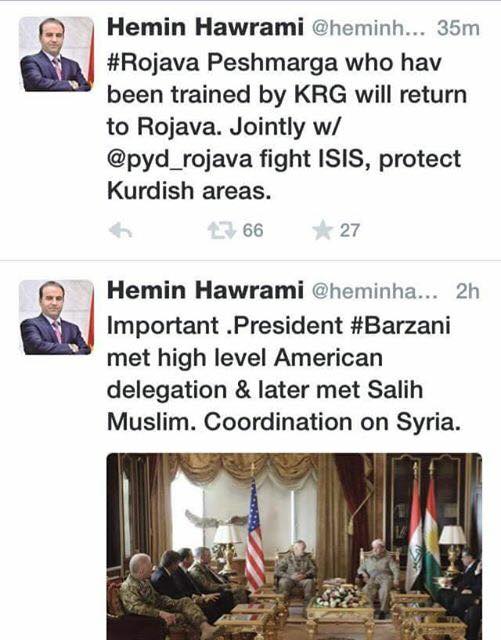Select Hemin Hawrami name on second tweet
Image resolution: width=501 pixels, height=640 pixels.
(x=205, y=291)
